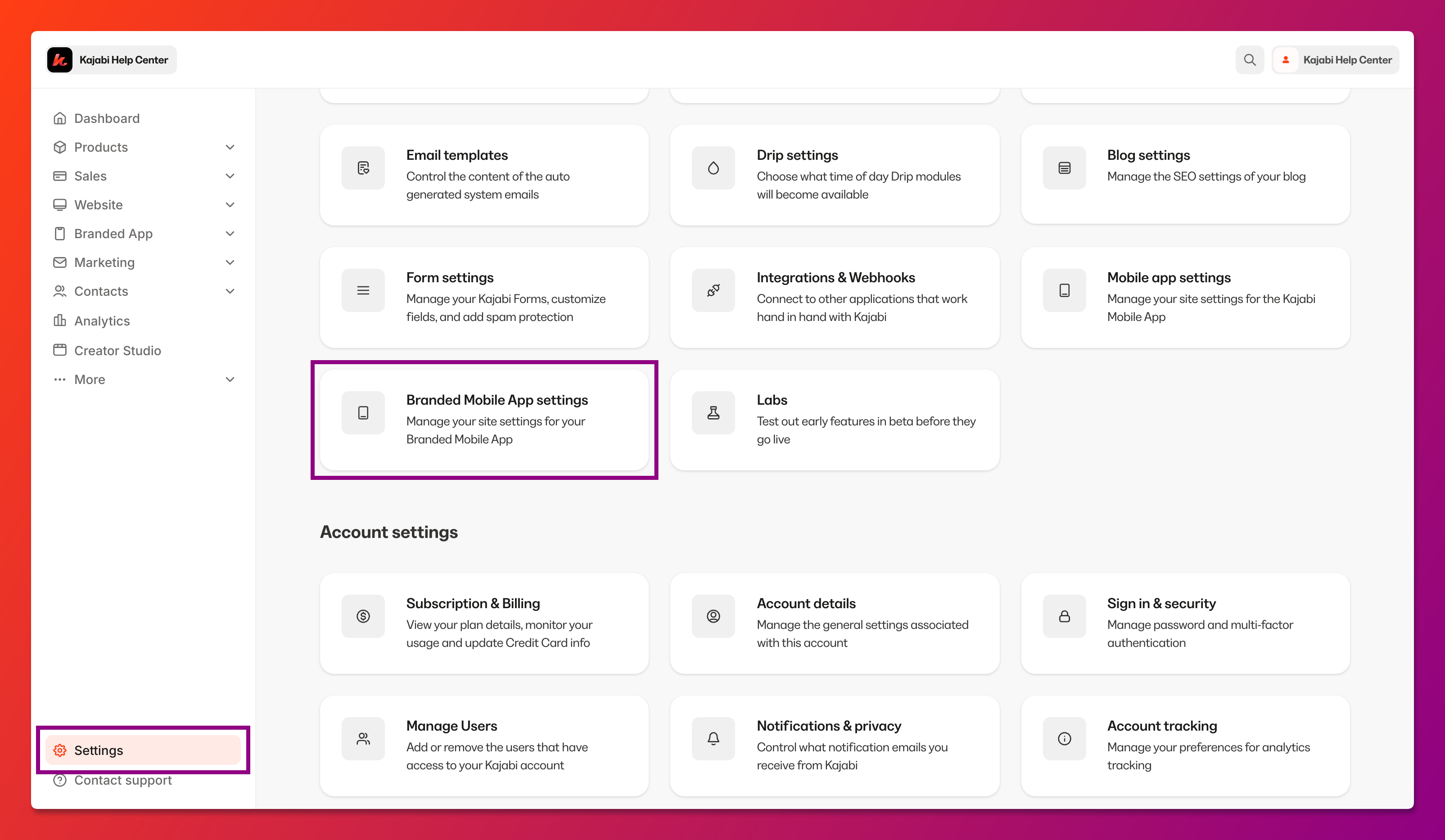Open Analytics from the sidebar
This screenshot has width=1445, height=840.
pyautogui.click(x=101, y=321)
